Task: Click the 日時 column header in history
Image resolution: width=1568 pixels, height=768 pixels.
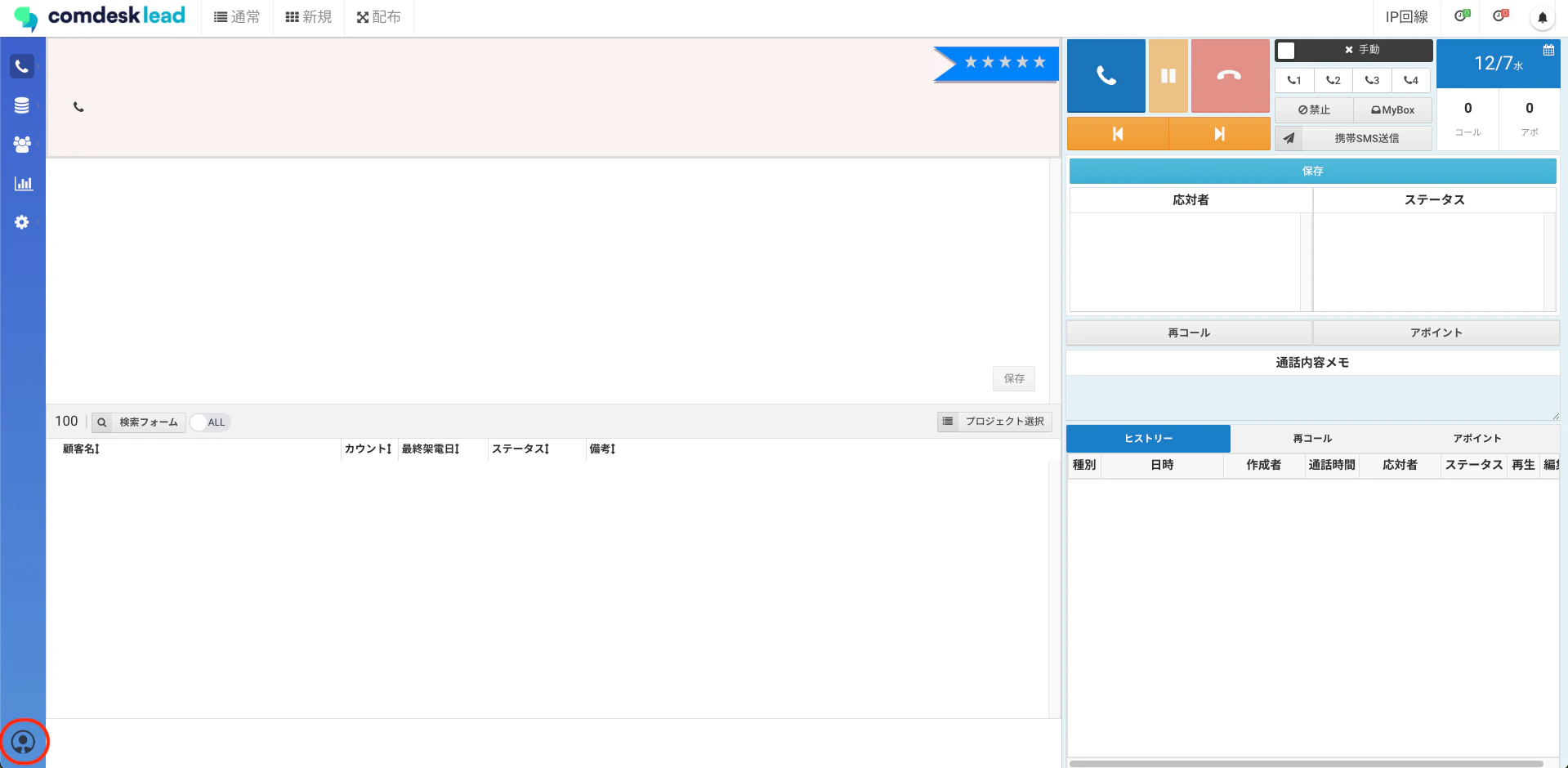Action: pos(1162,465)
